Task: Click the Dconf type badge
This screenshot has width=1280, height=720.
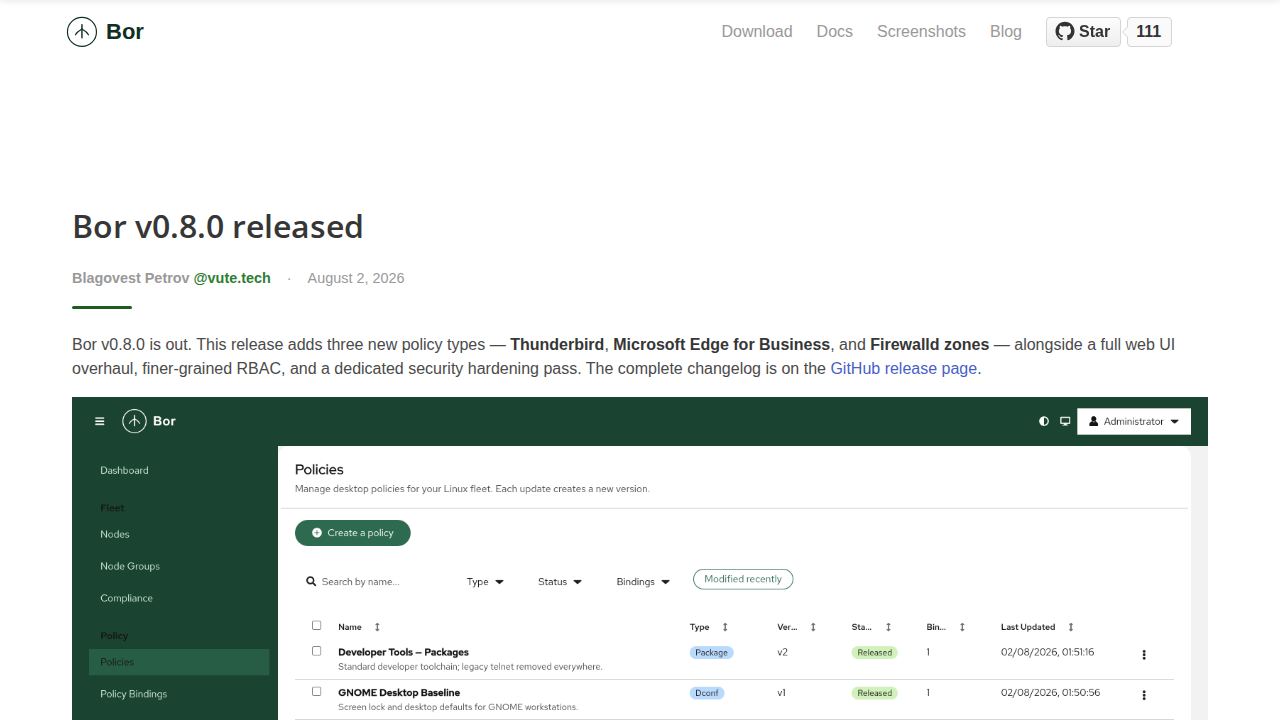Action: 707,693
